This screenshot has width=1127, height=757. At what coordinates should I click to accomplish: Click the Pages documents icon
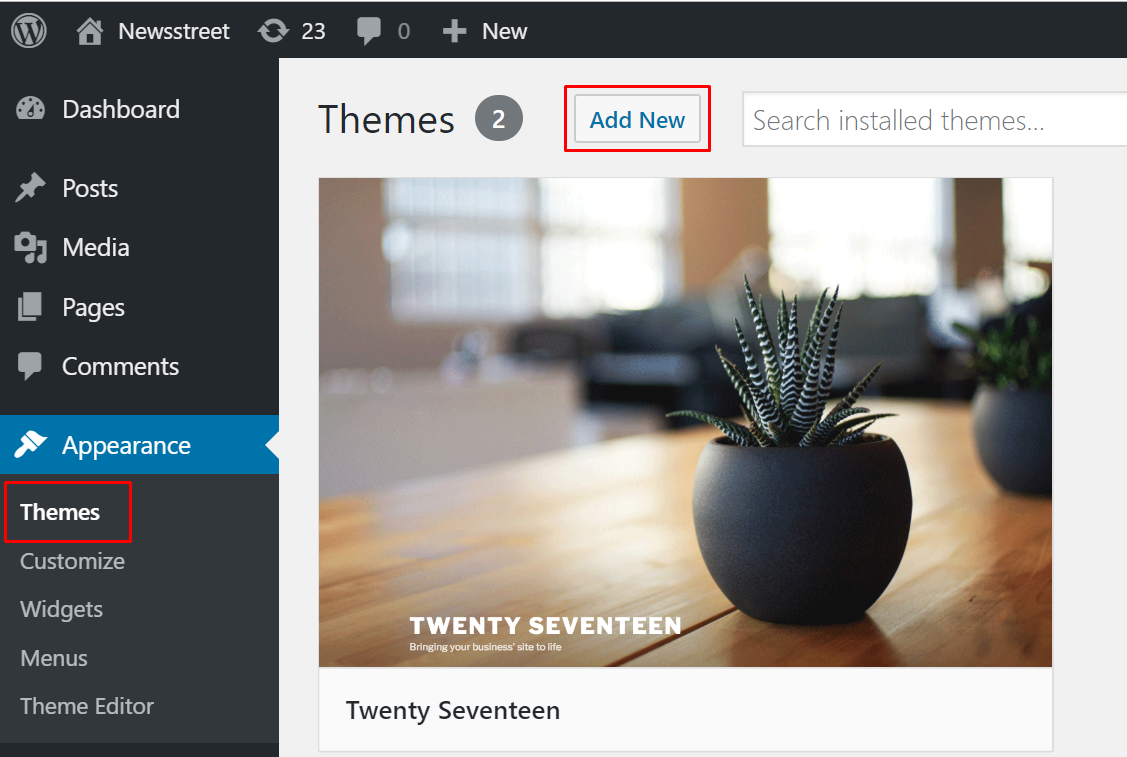click(31, 307)
